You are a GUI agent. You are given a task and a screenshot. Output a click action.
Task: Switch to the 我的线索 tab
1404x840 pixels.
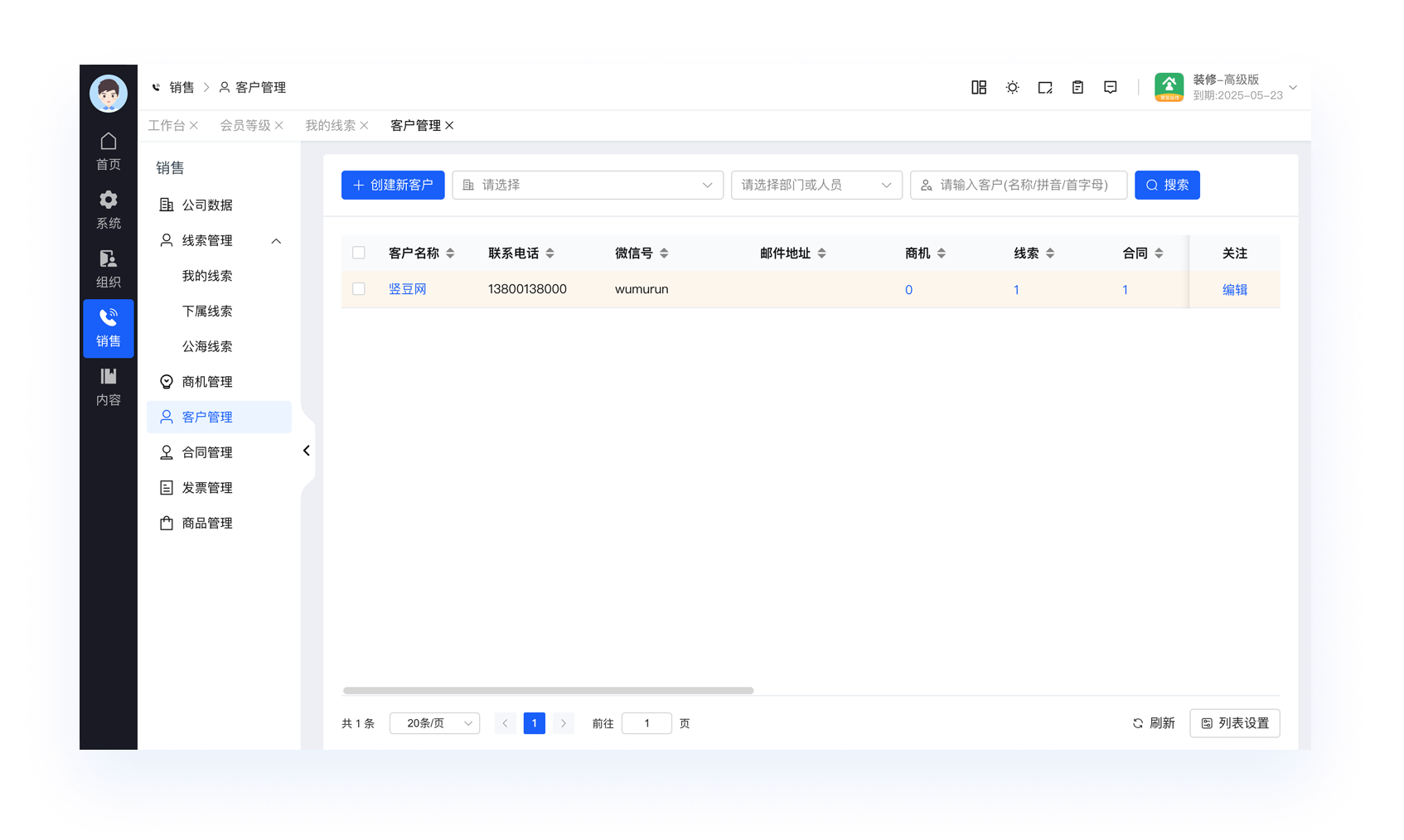click(x=330, y=125)
